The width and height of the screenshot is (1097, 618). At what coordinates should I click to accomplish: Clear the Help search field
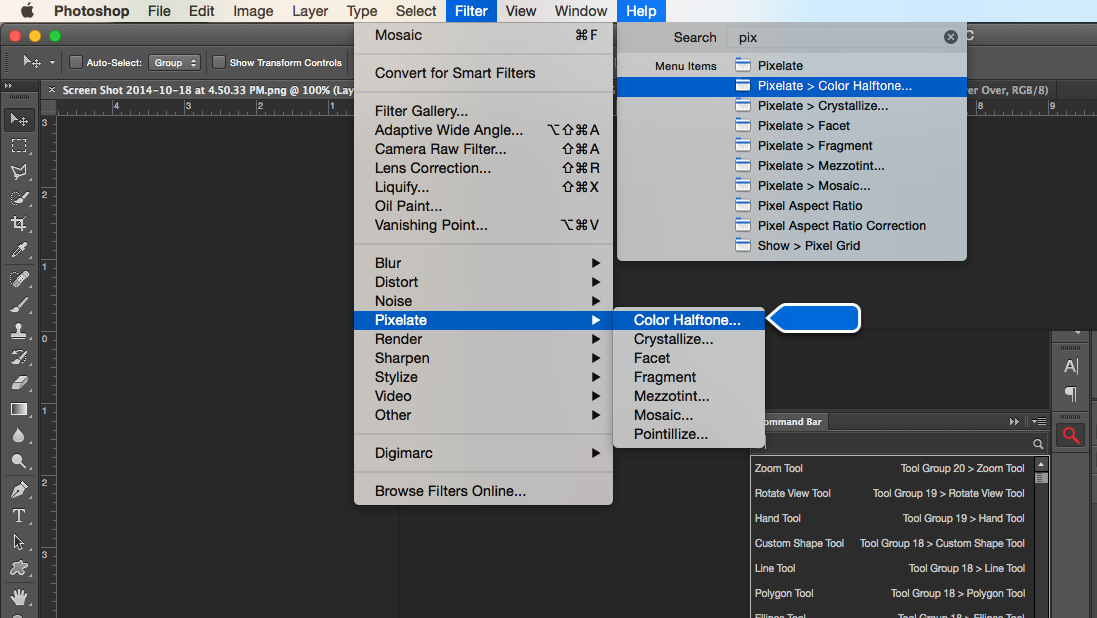coord(950,37)
